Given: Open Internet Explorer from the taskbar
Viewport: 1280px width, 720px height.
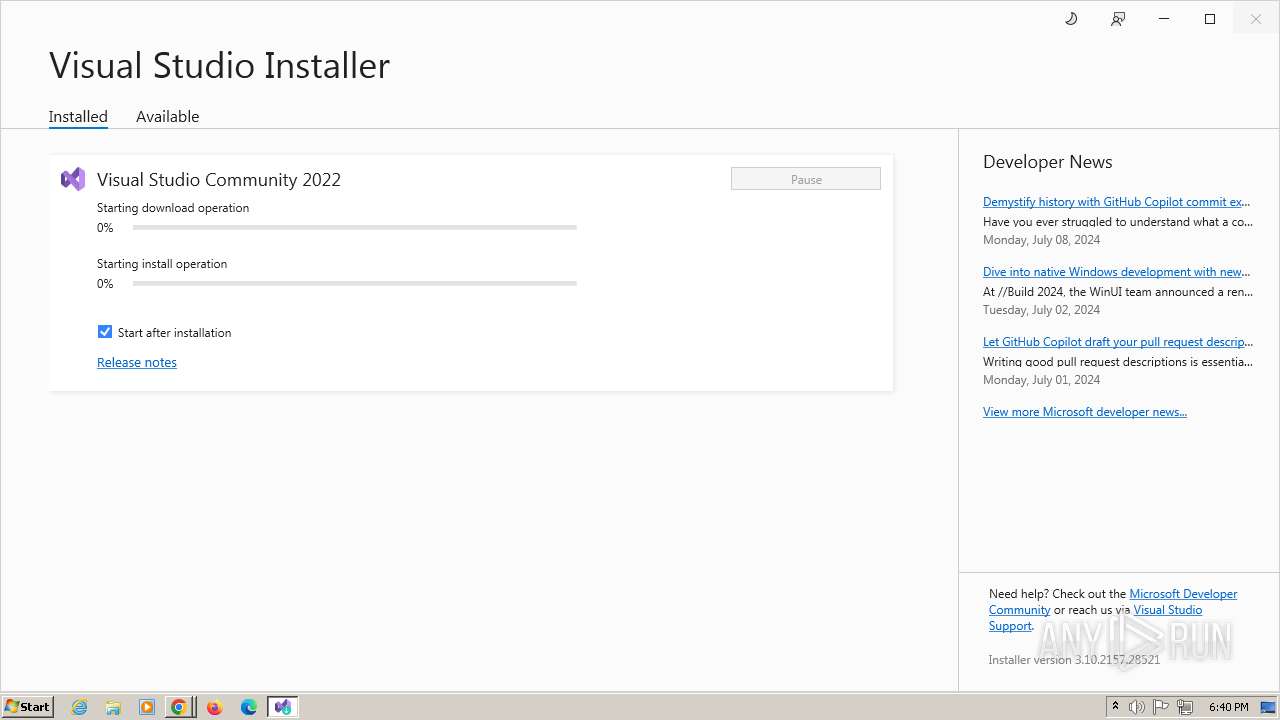Looking at the screenshot, I should point(80,707).
